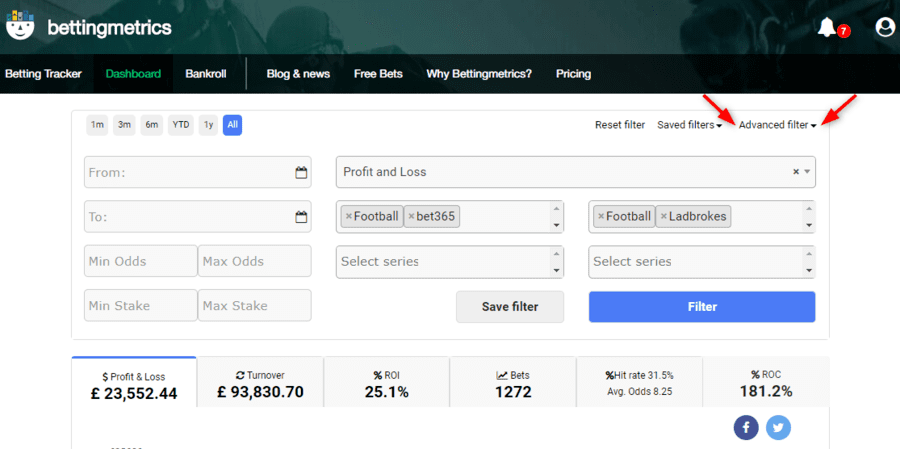Select the All time range

[232, 125]
